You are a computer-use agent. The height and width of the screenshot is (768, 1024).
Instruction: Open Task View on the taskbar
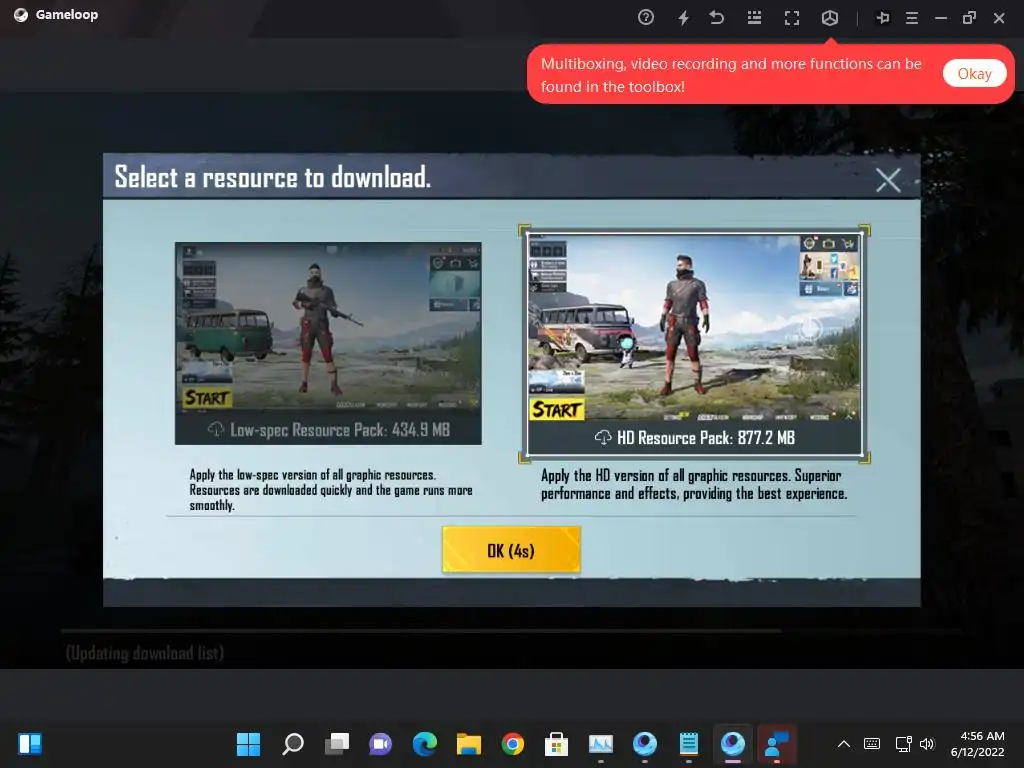[337, 744]
